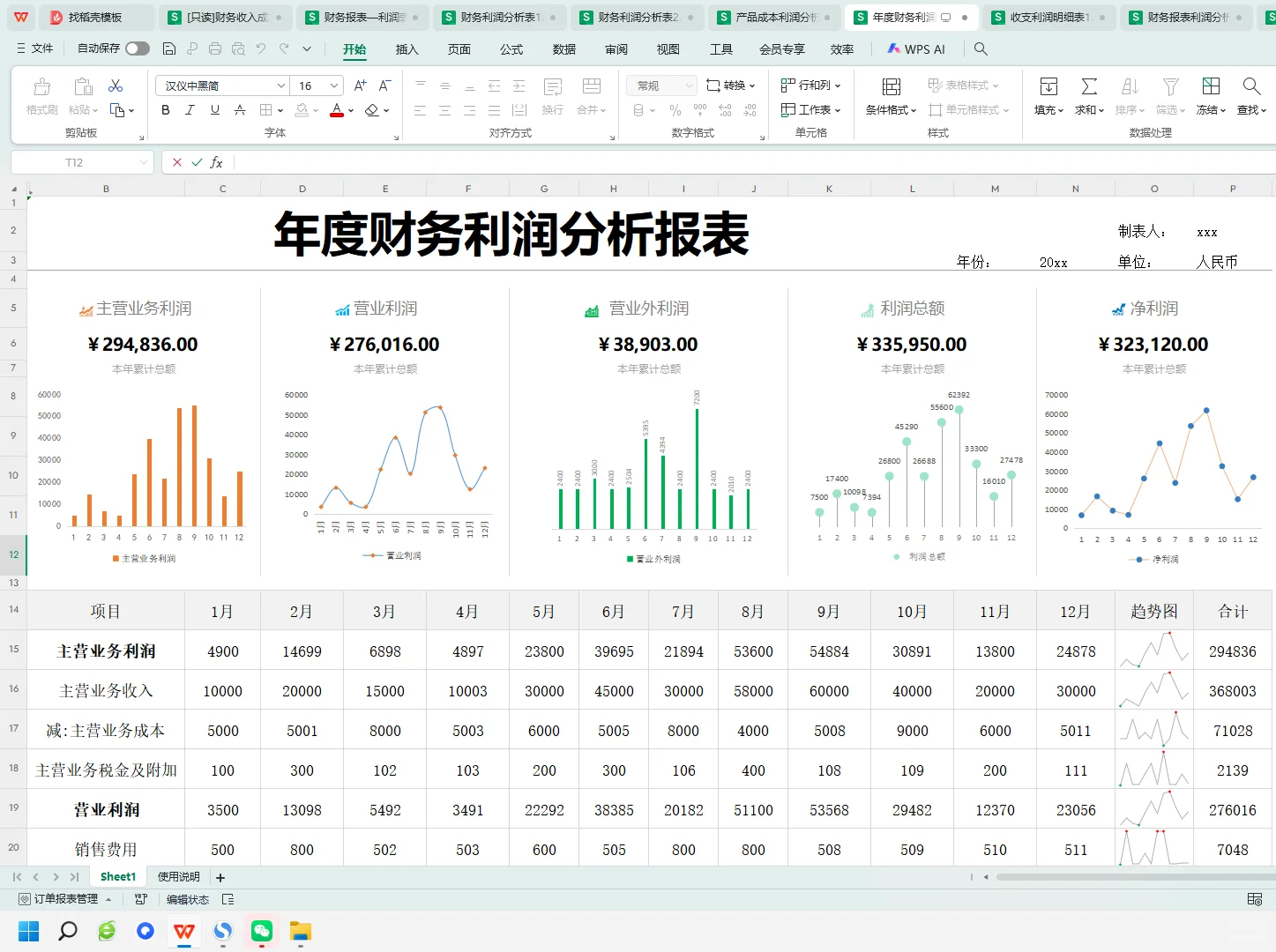Click the Underline formatting button
The height and width of the screenshot is (952, 1276).
[x=214, y=110]
